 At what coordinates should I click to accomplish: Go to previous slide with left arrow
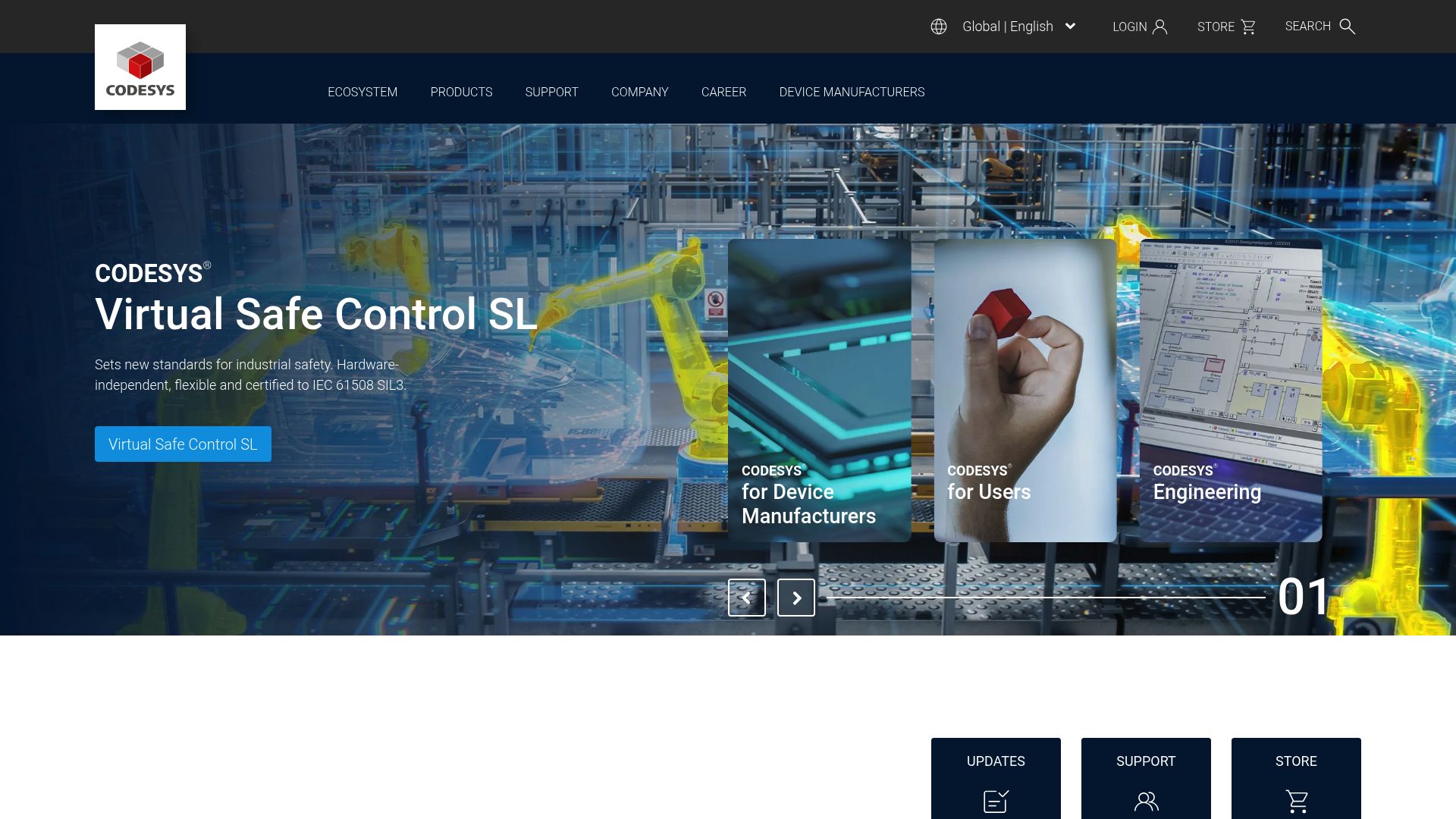click(746, 598)
